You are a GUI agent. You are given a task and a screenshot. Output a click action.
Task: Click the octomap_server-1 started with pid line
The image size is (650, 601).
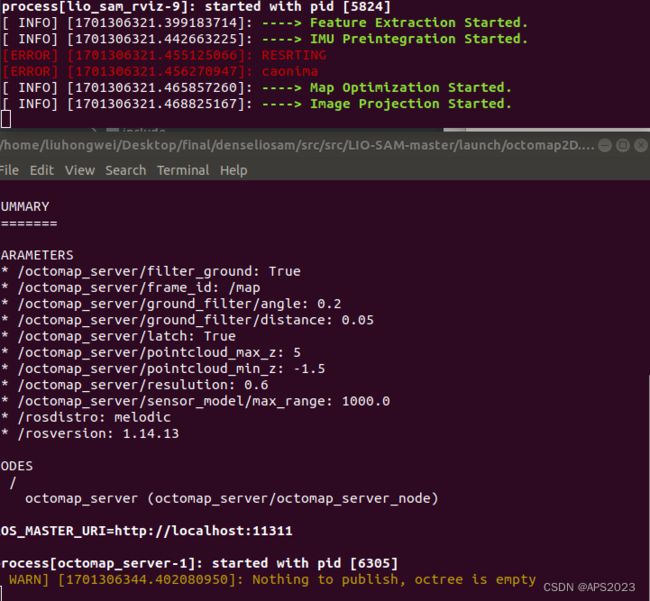tap(199, 564)
